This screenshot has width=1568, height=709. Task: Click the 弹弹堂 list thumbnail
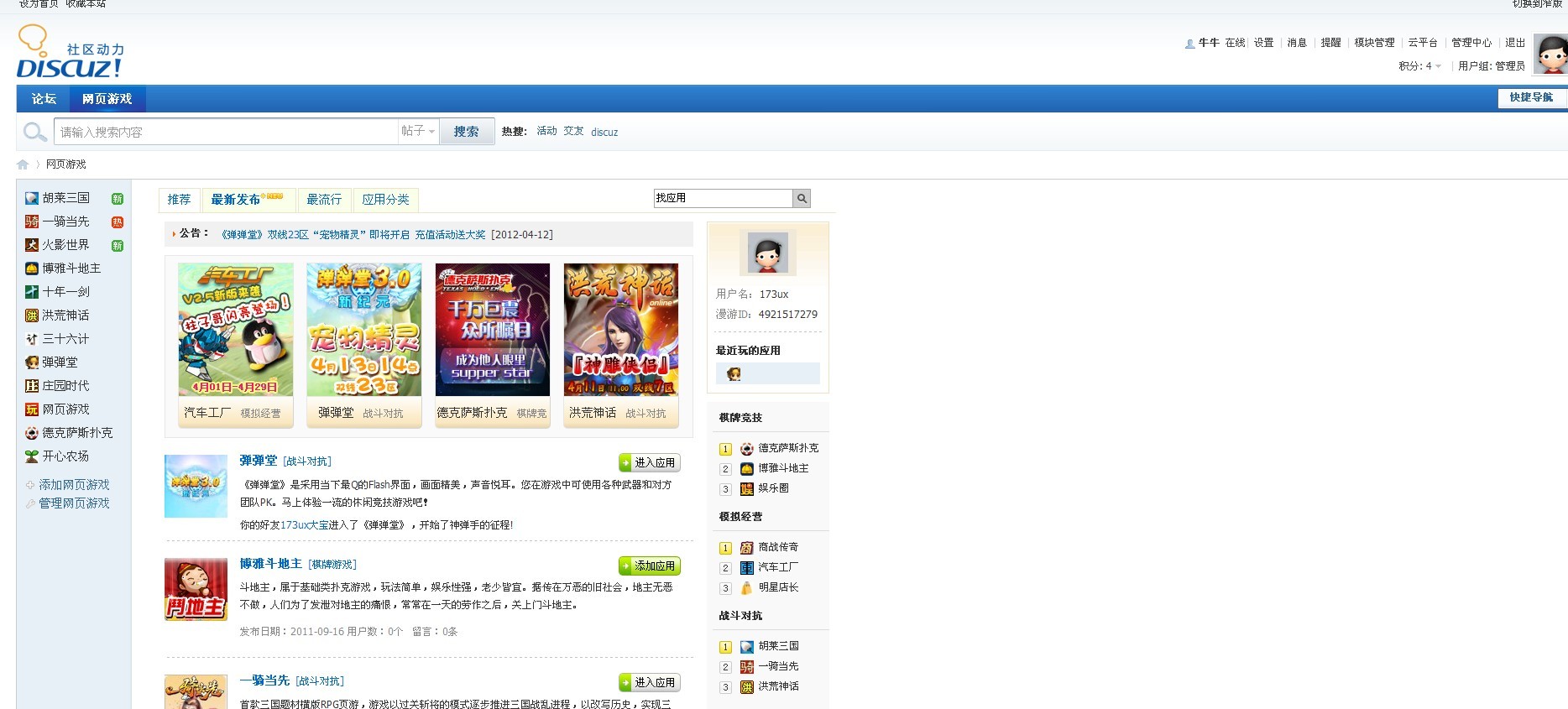tap(196, 486)
